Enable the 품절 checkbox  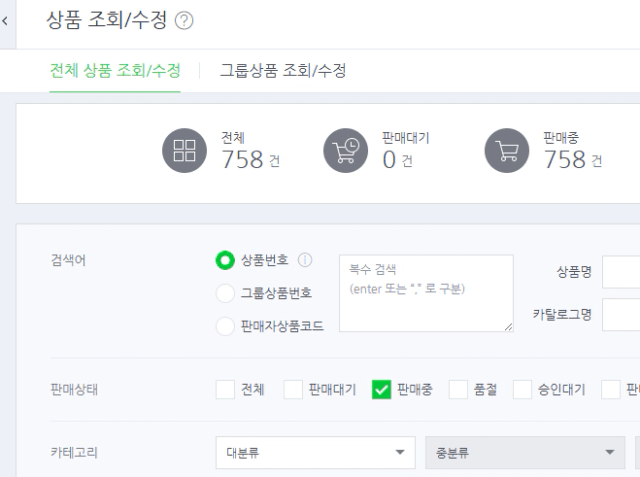(458, 390)
